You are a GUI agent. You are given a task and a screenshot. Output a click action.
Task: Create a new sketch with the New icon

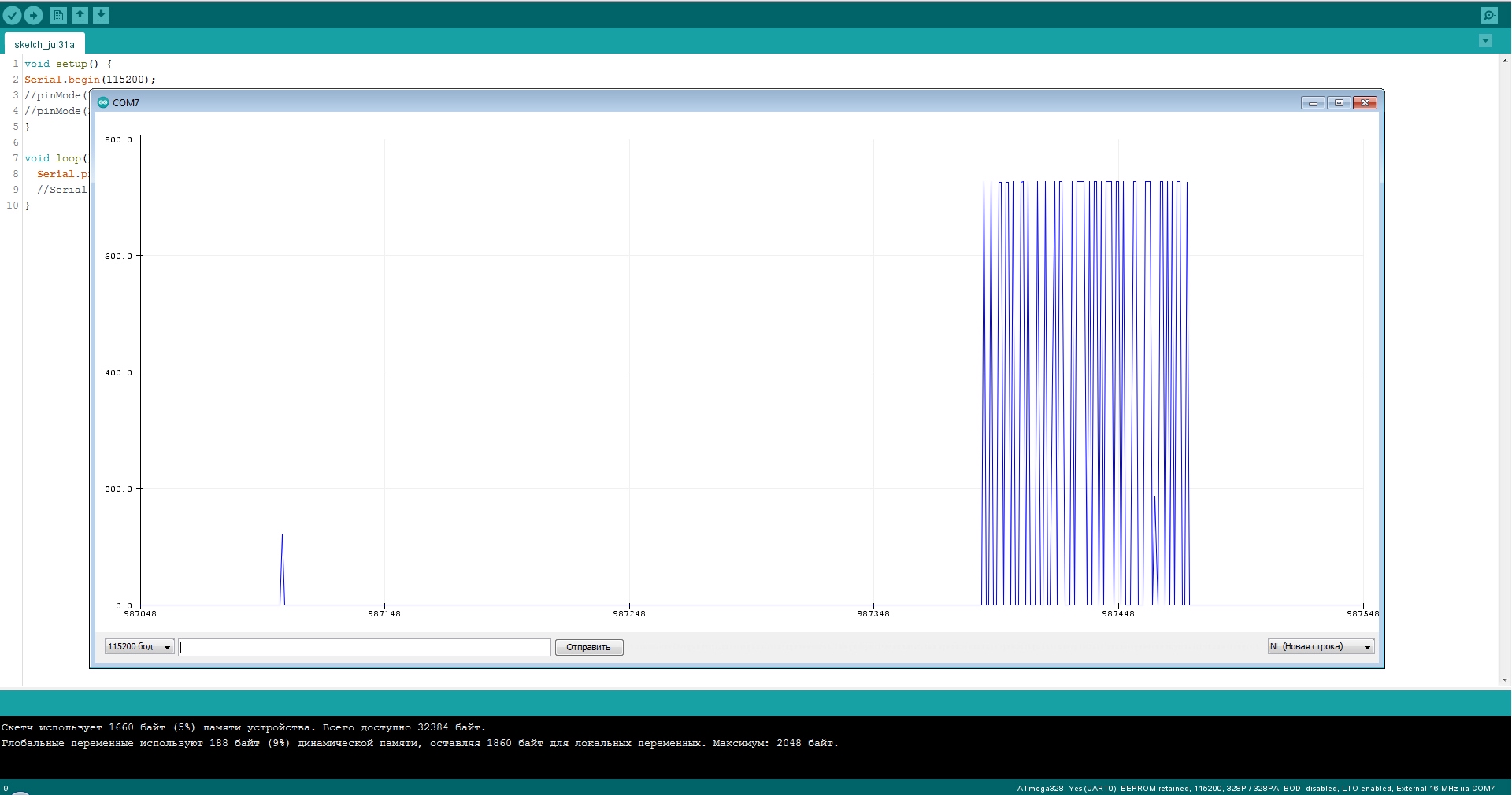click(x=58, y=15)
